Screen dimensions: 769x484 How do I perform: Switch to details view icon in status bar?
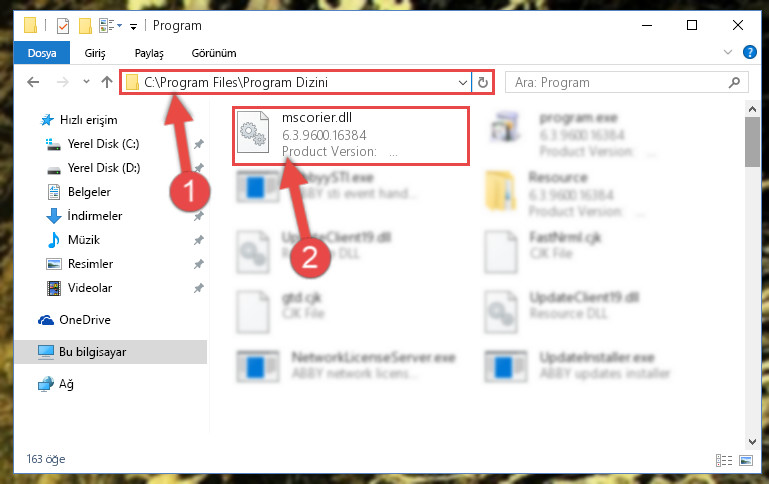tap(724, 460)
